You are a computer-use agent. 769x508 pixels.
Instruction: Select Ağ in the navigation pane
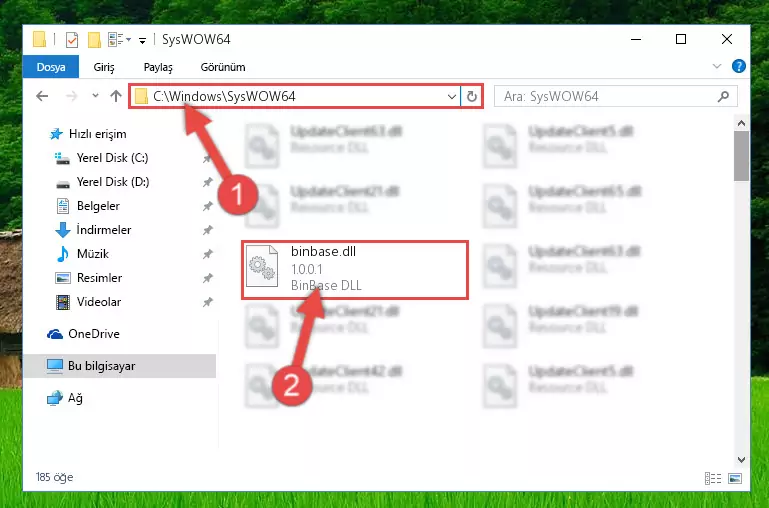tap(65, 398)
